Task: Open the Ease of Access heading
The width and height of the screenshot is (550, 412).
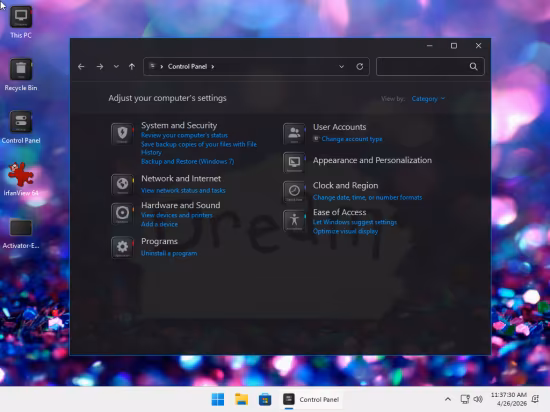Action: pyautogui.click(x=340, y=212)
